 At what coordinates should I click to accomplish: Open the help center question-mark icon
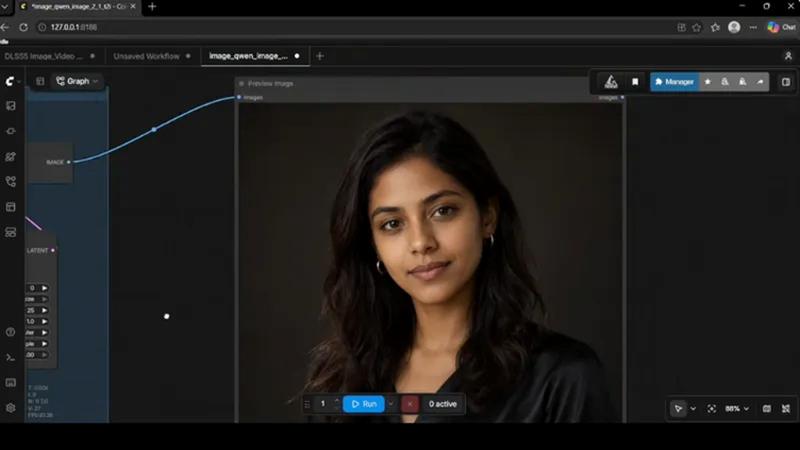coord(10,332)
